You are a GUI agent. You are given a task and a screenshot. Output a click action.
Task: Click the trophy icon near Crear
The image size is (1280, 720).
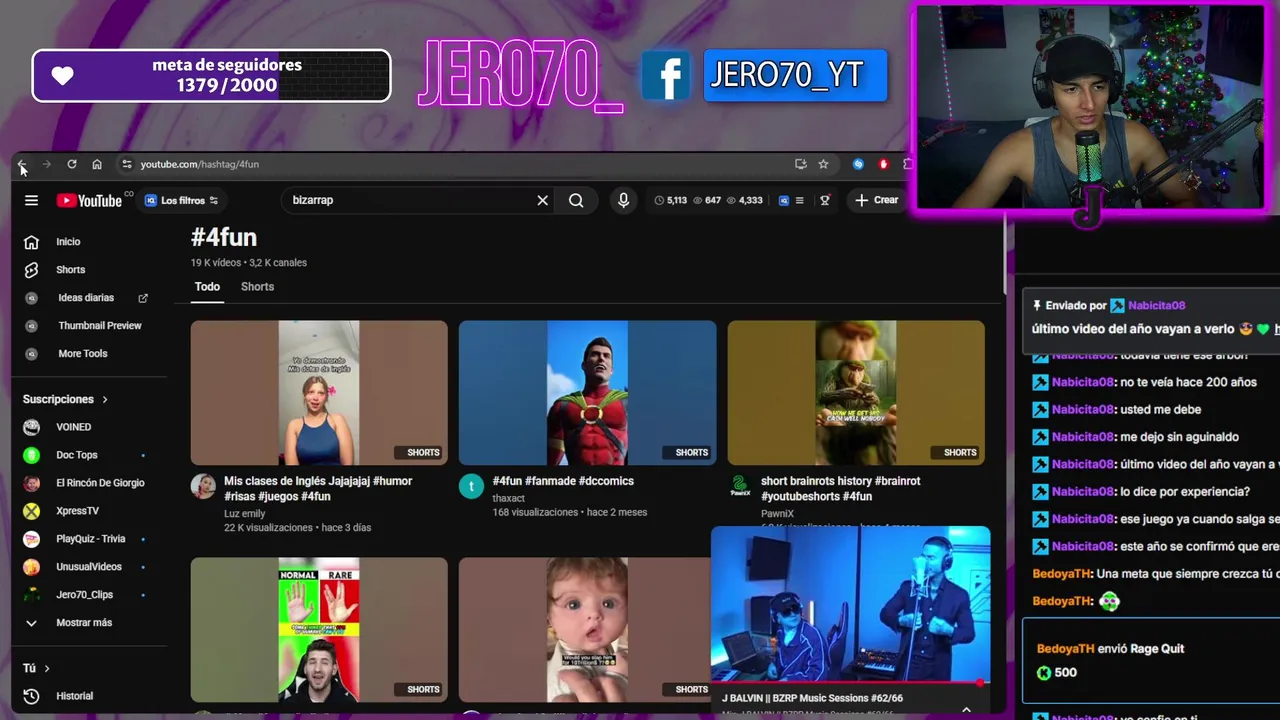(x=825, y=200)
